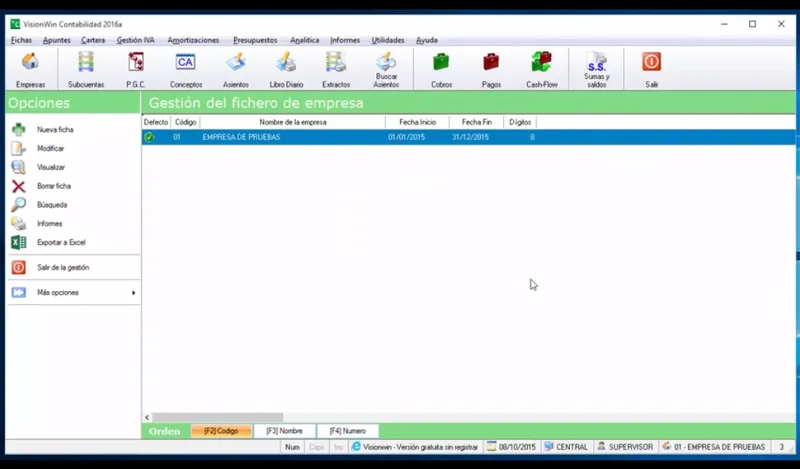Click the Dígitos column header
Image resolution: width=800 pixels, height=469 pixels.
(x=520, y=122)
